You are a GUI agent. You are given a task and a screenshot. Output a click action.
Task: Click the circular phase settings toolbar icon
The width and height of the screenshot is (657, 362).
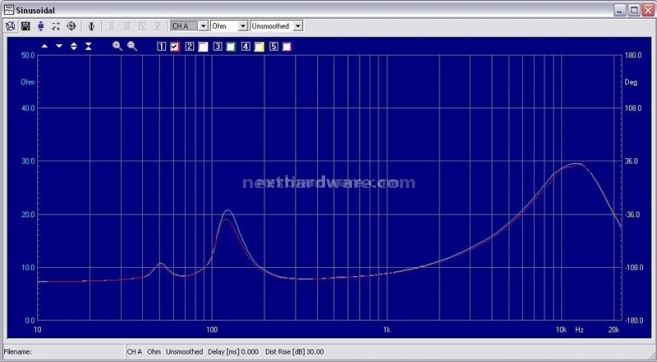tap(71, 26)
